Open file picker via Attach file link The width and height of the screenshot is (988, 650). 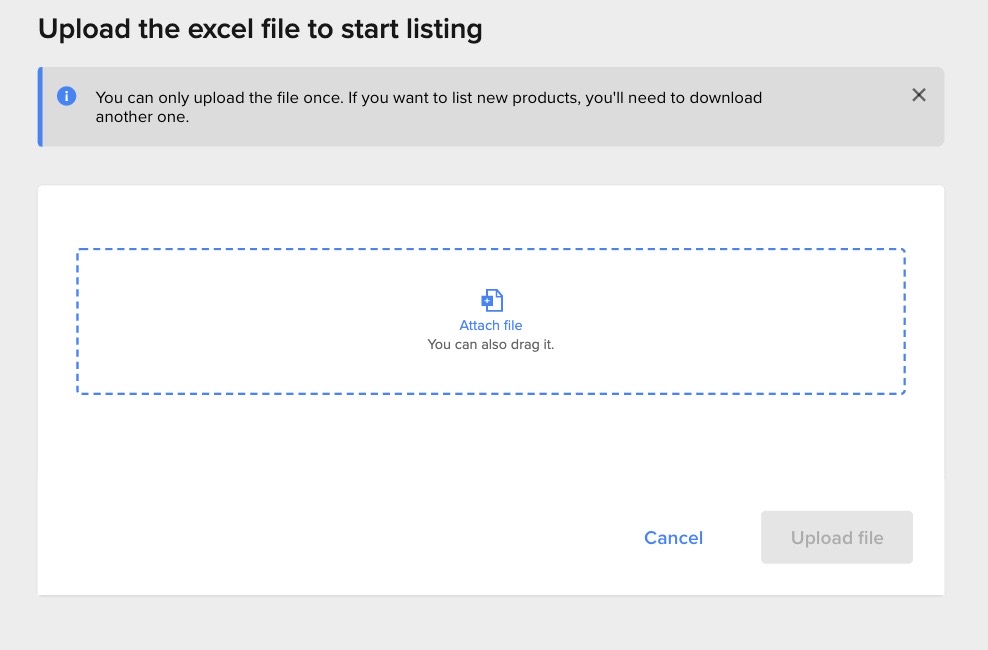pos(490,325)
